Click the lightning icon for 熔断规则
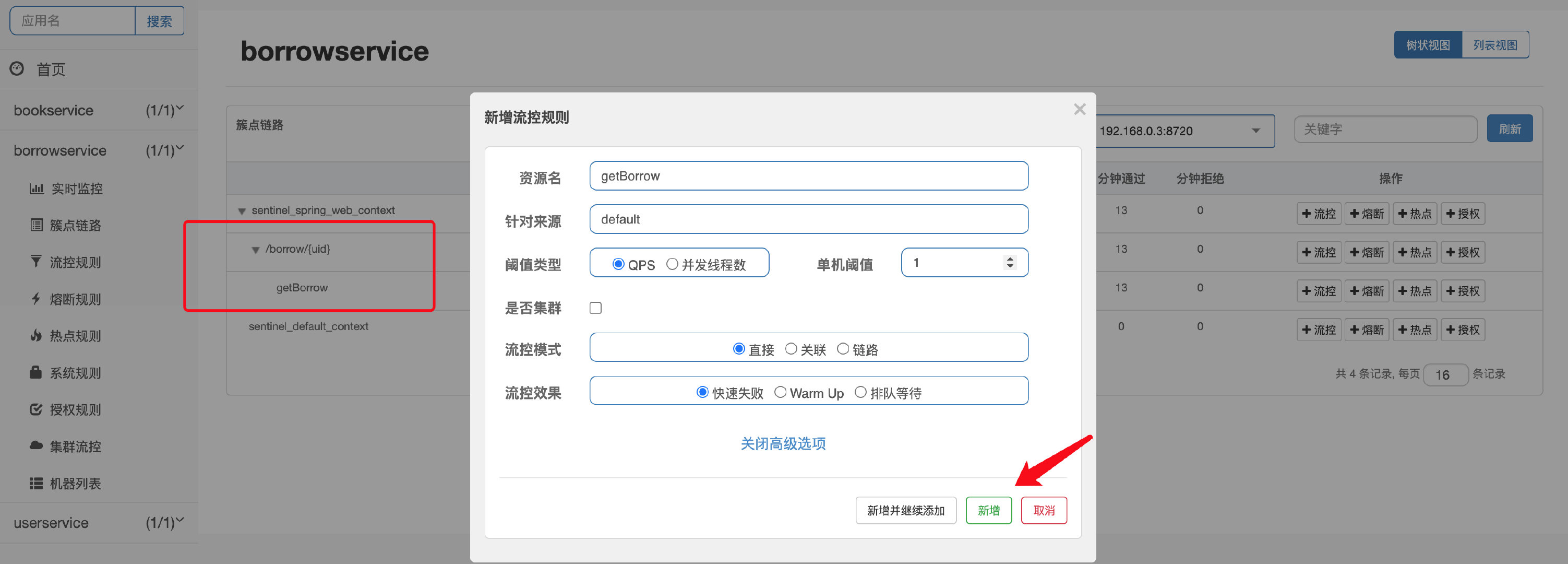The width and height of the screenshot is (1568, 564). [x=37, y=298]
